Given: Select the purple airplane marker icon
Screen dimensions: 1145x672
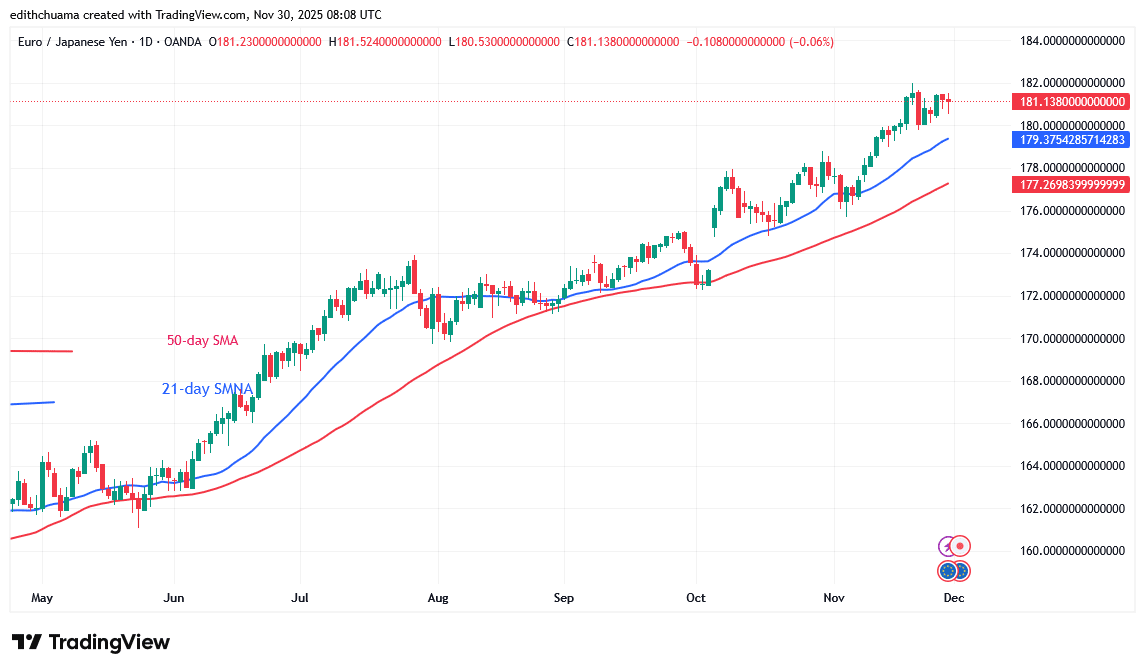Looking at the screenshot, I should point(945,545).
